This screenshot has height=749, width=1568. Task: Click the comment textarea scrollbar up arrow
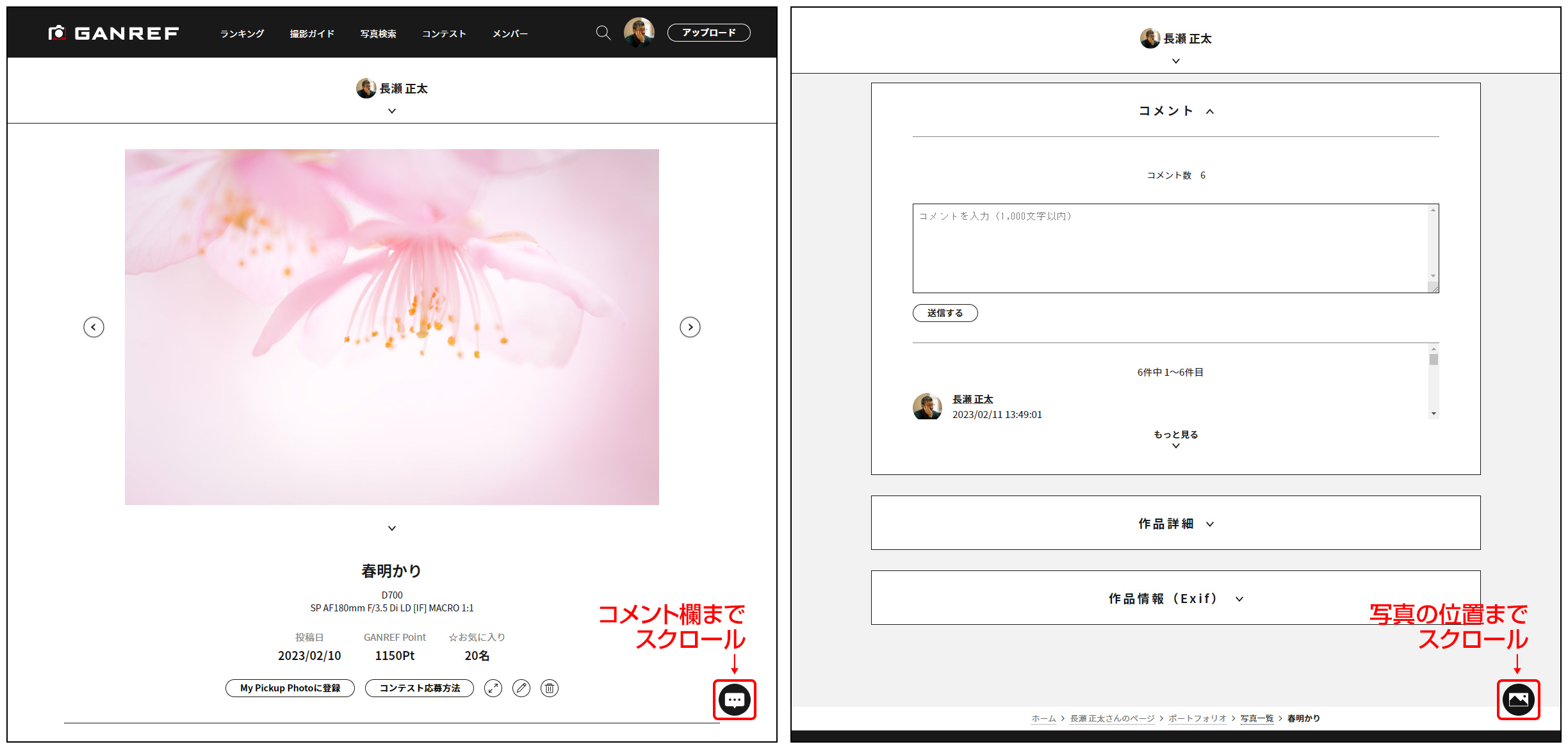pyautogui.click(x=1433, y=210)
